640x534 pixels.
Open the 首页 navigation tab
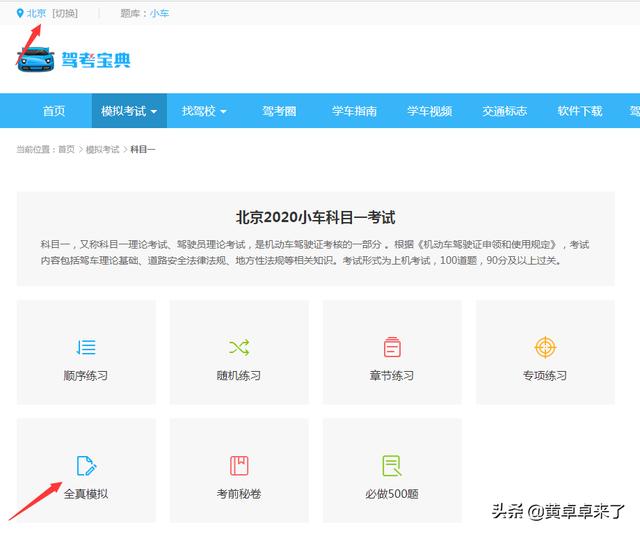pyautogui.click(x=54, y=111)
